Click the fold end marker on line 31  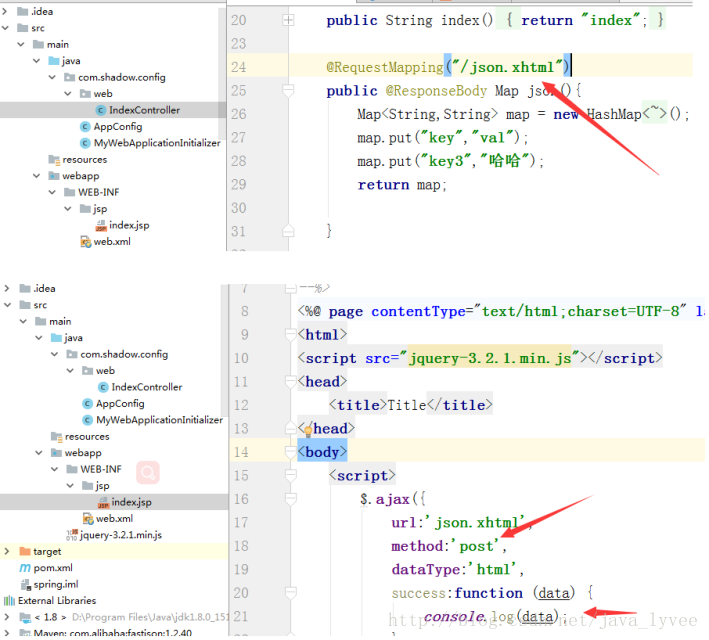(x=288, y=231)
